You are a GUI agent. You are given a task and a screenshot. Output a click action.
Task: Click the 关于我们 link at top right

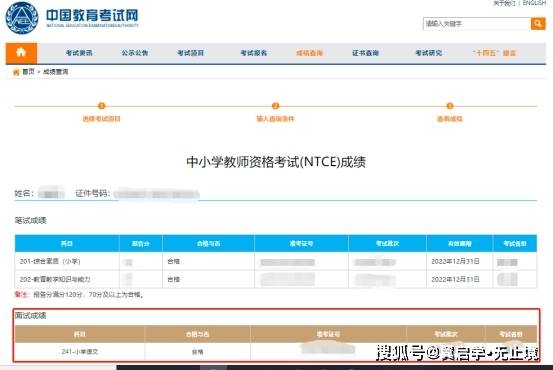click(504, 3)
